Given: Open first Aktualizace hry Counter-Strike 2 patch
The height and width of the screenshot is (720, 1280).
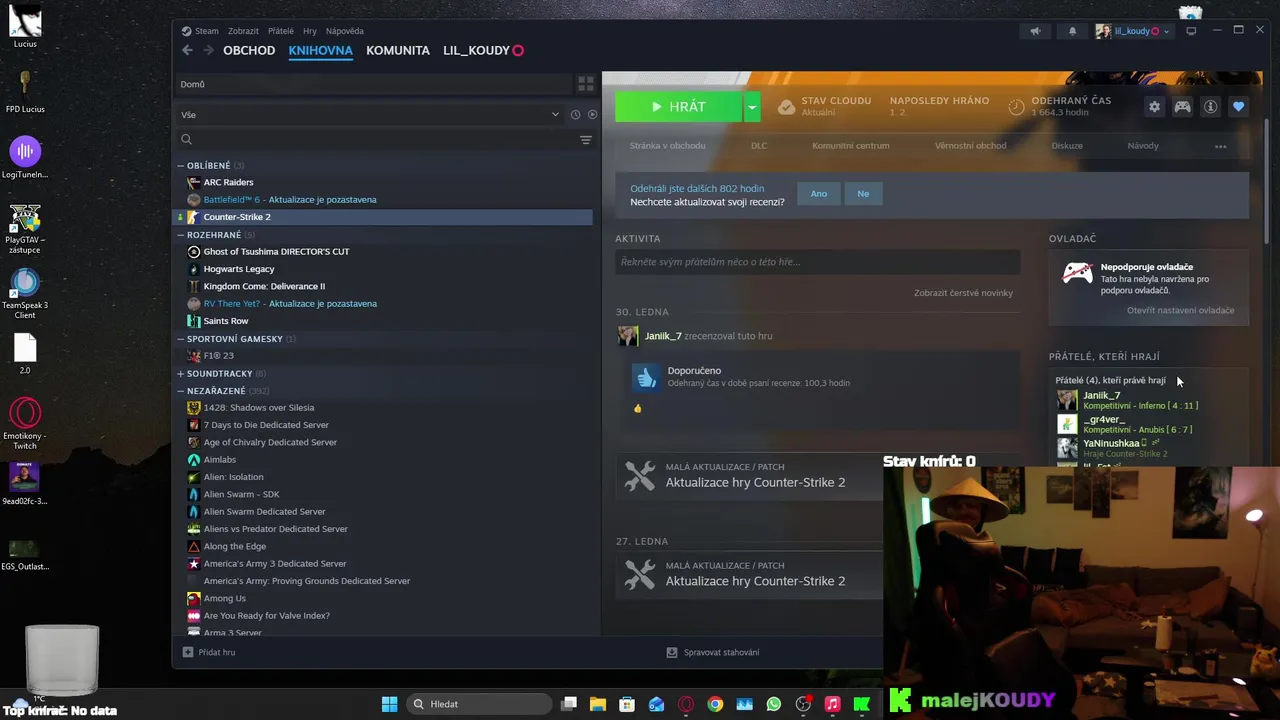Looking at the screenshot, I should pyautogui.click(x=755, y=482).
